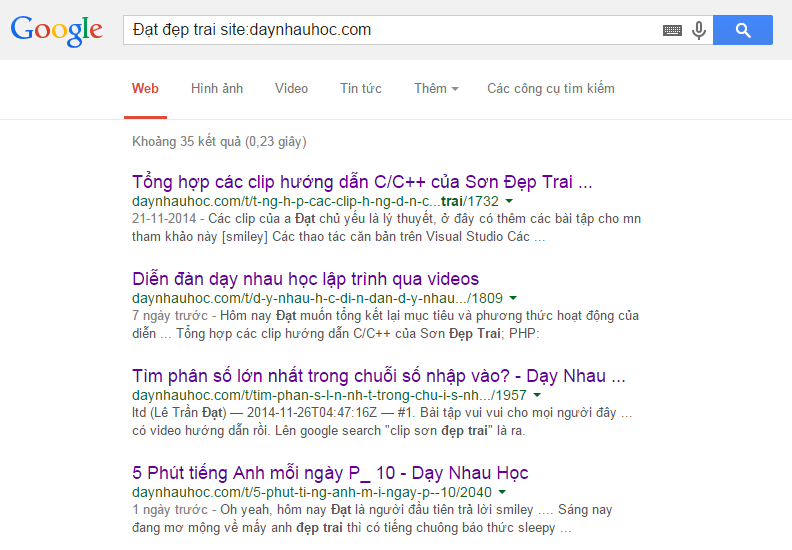
Task: Expand arrow next to URL ending /1957
Action: point(537,395)
